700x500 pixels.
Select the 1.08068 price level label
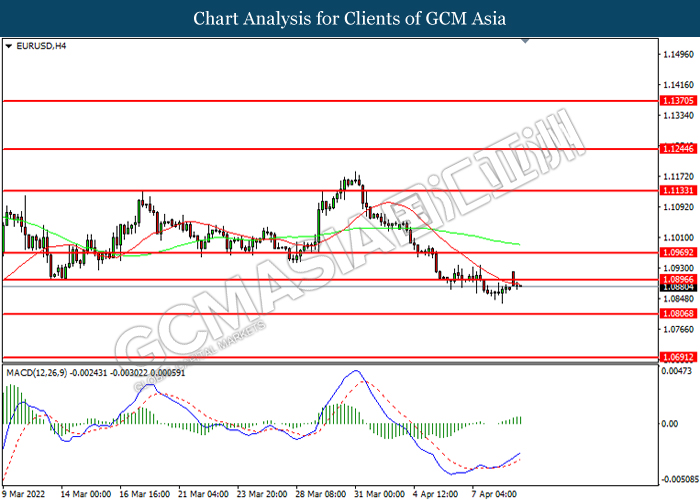click(678, 314)
